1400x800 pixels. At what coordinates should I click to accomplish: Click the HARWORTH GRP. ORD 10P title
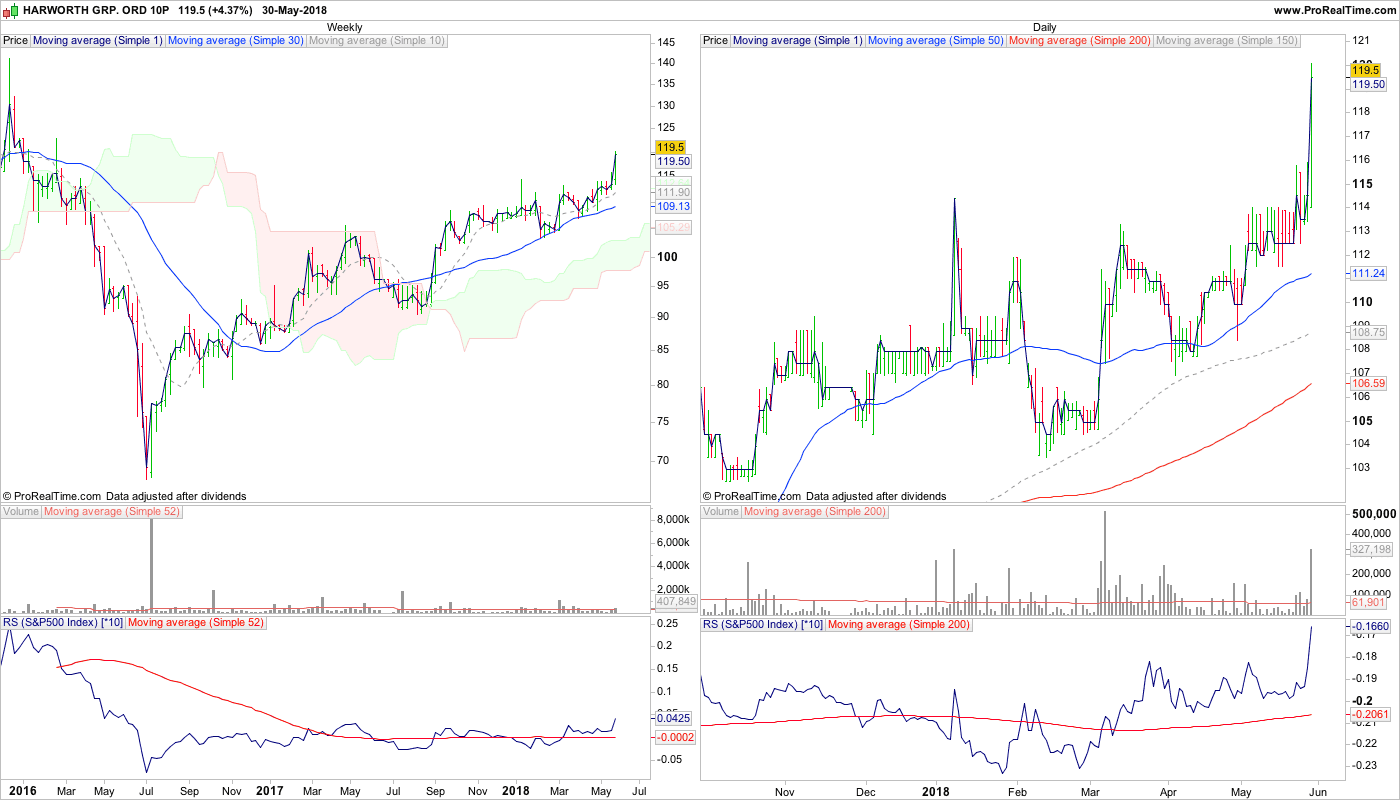(95, 10)
